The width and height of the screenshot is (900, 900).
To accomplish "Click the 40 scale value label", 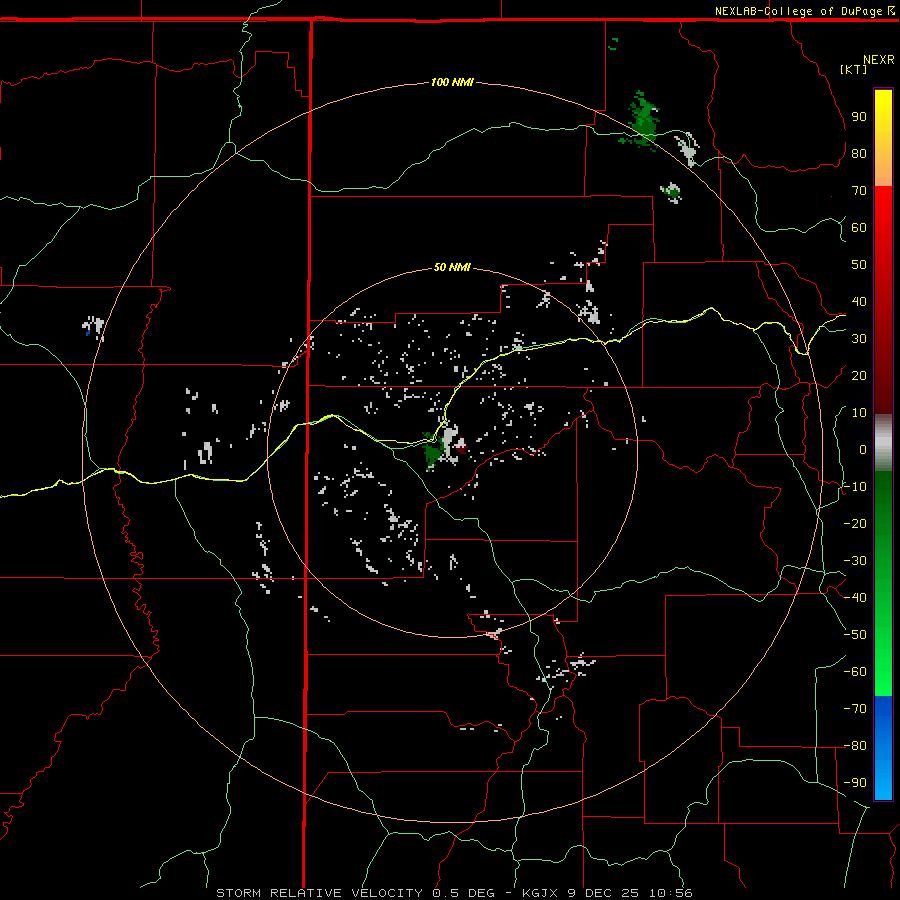I will pyautogui.click(x=859, y=301).
